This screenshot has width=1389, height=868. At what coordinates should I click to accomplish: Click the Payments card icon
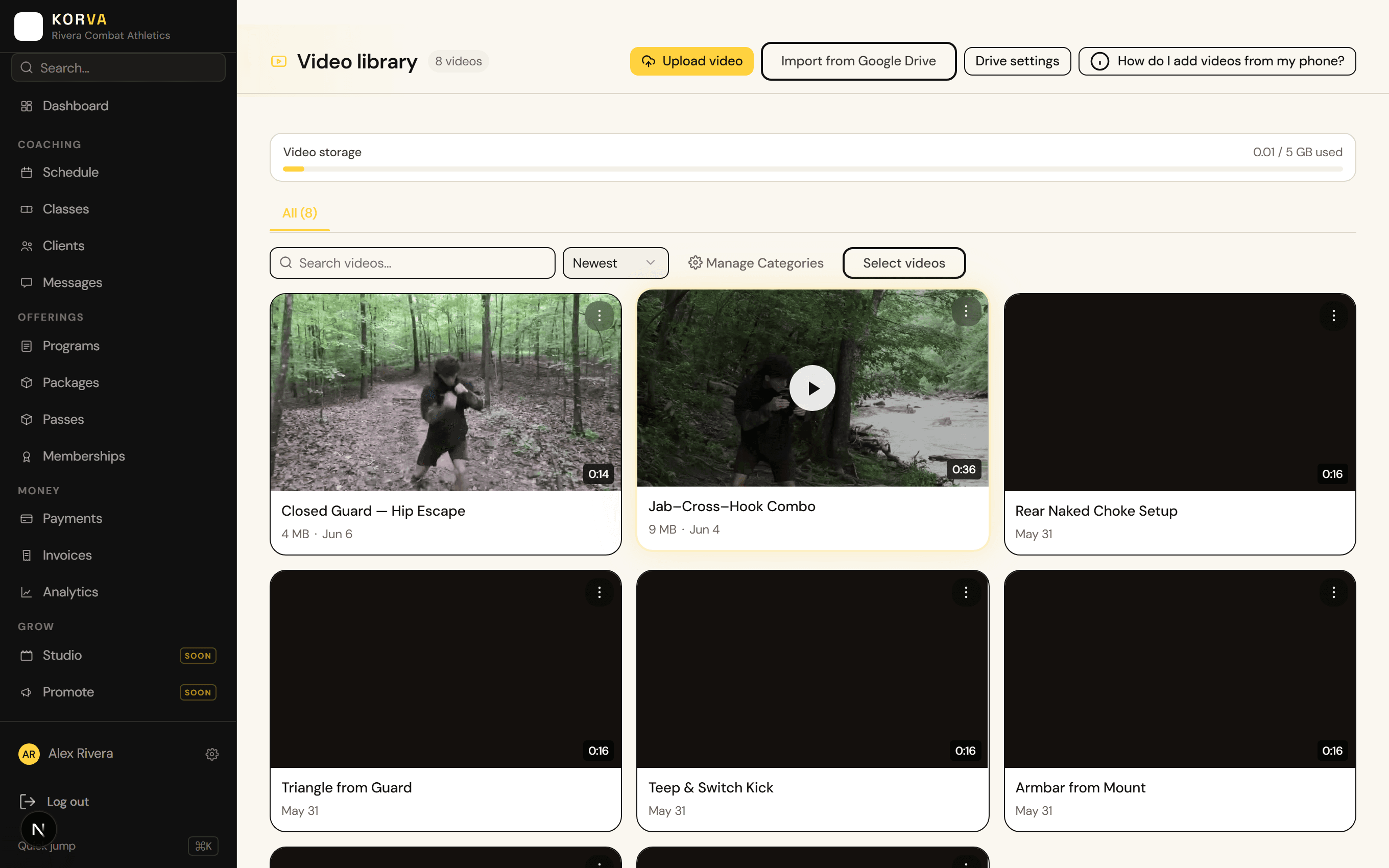coord(27,518)
